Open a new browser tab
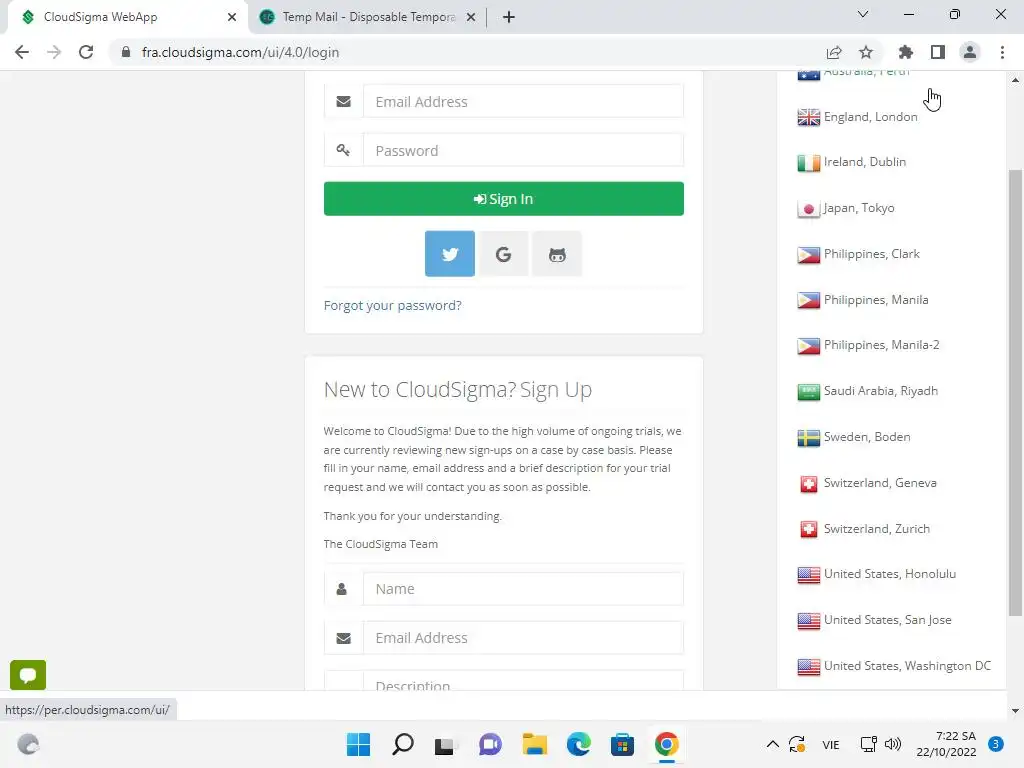The image size is (1024, 768). [509, 17]
